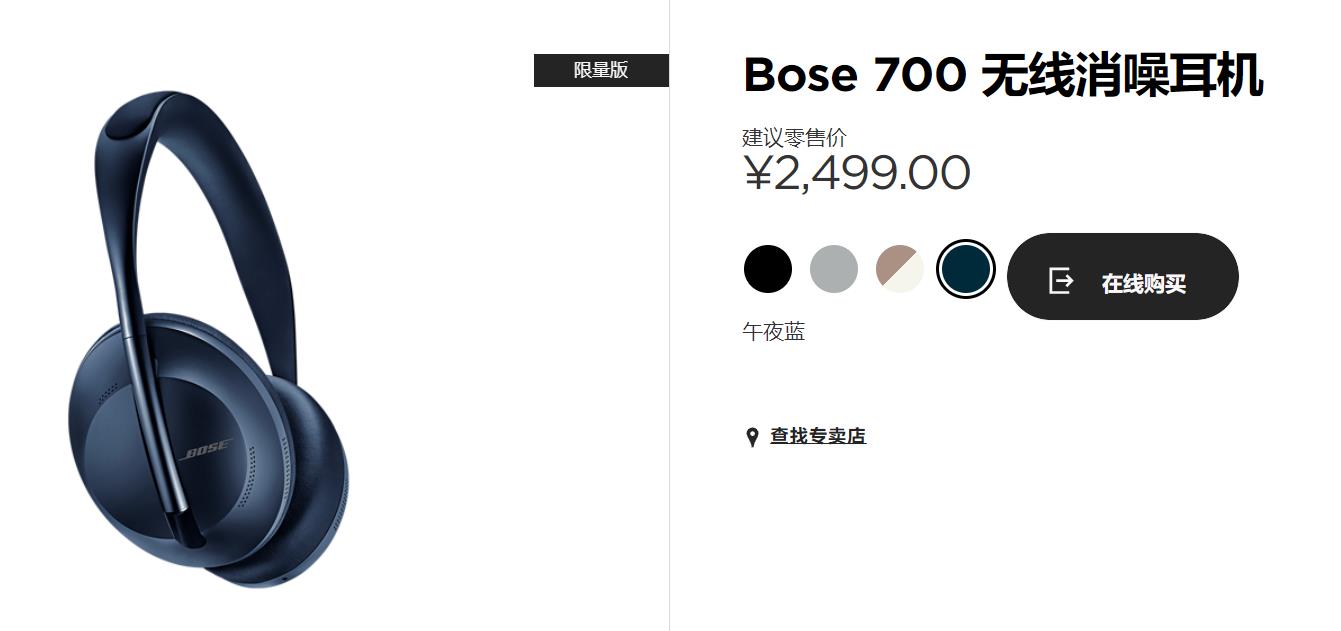Click the selected midnight blue swatch
Image resolution: width=1341 pixels, height=631 pixels.
pyautogui.click(x=966, y=269)
